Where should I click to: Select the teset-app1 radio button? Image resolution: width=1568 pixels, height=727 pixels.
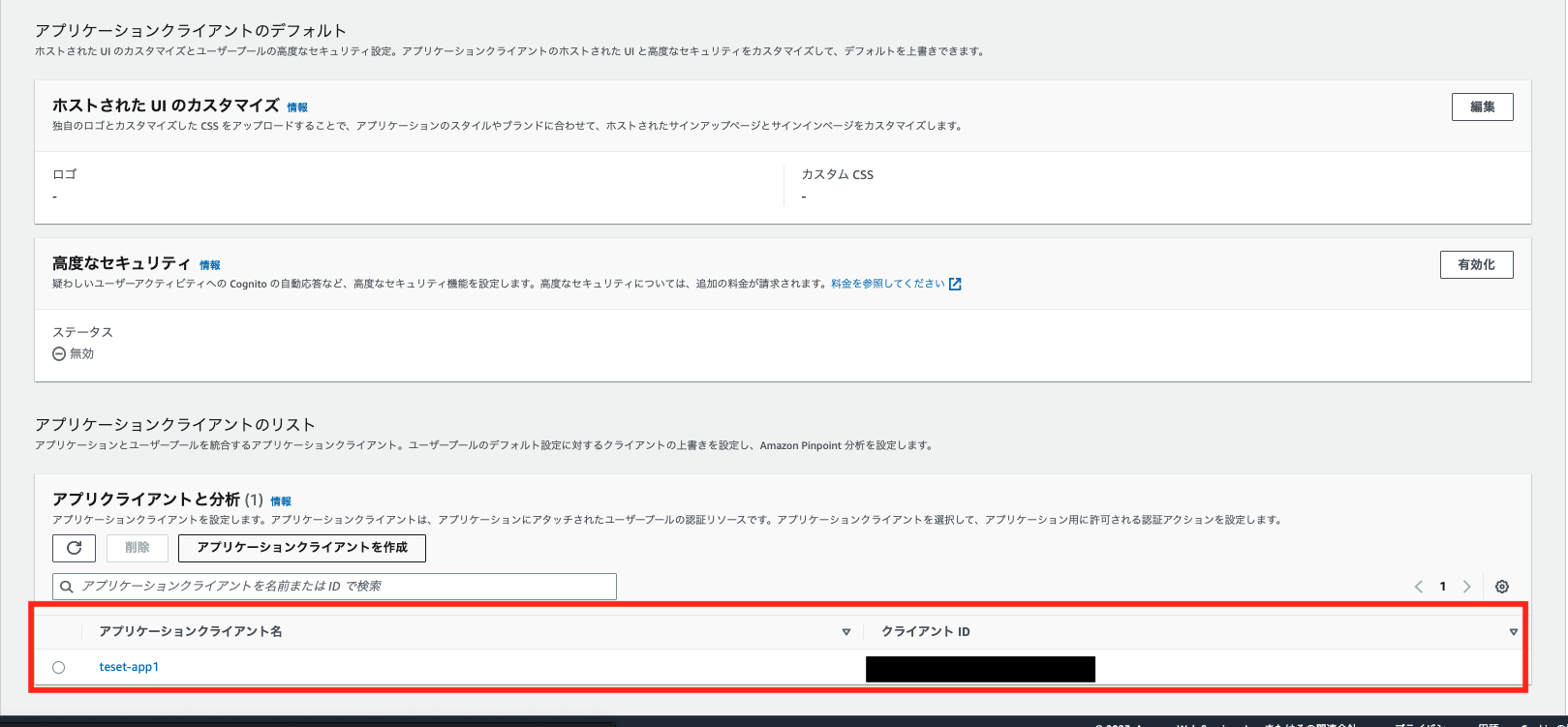click(59, 667)
